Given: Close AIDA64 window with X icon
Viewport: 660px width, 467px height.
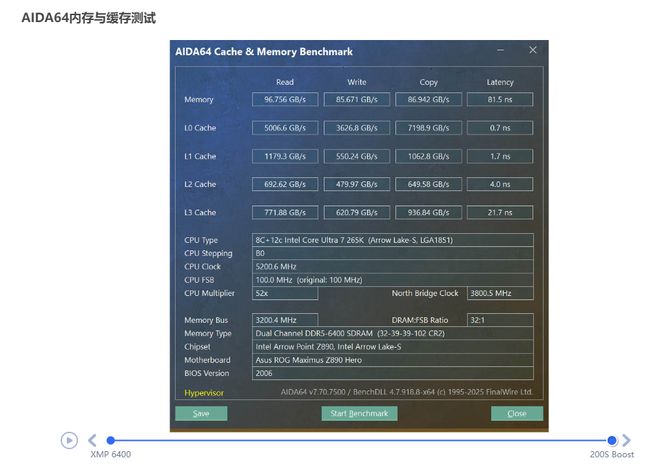Looking at the screenshot, I should pos(533,50).
